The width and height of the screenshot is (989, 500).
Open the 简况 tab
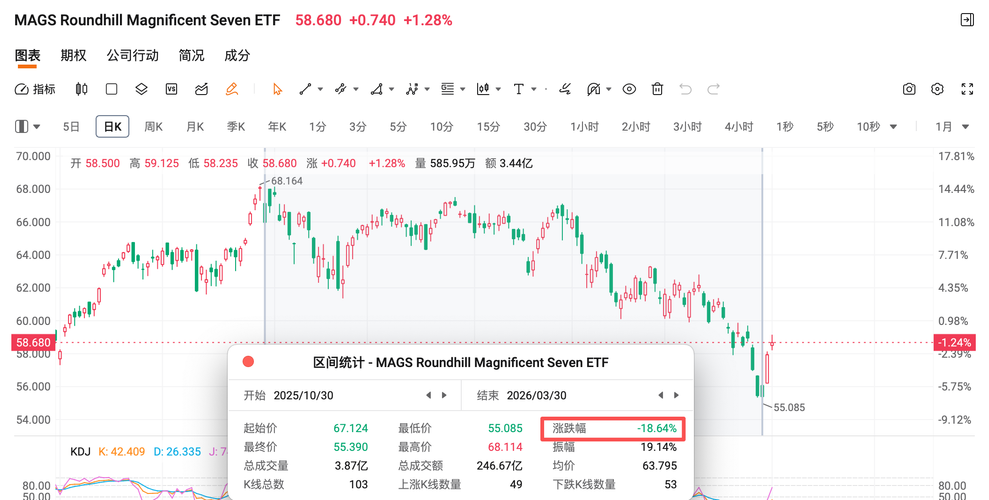click(x=191, y=55)
